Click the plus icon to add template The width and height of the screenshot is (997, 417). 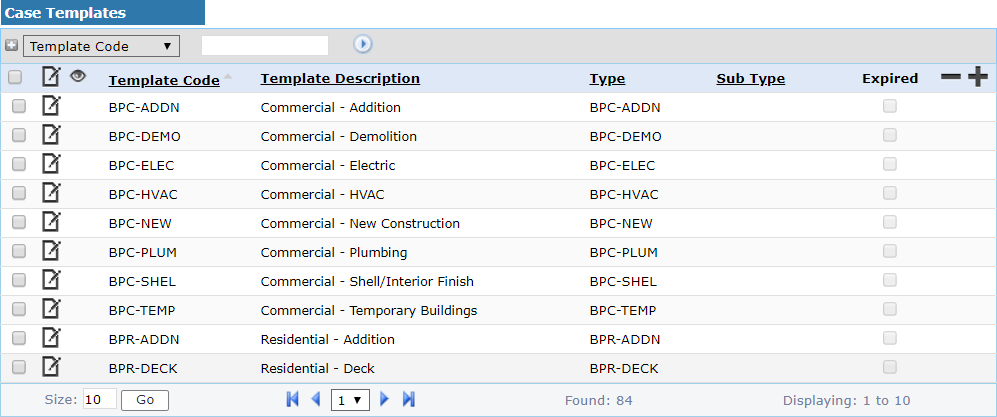(977, 78)
